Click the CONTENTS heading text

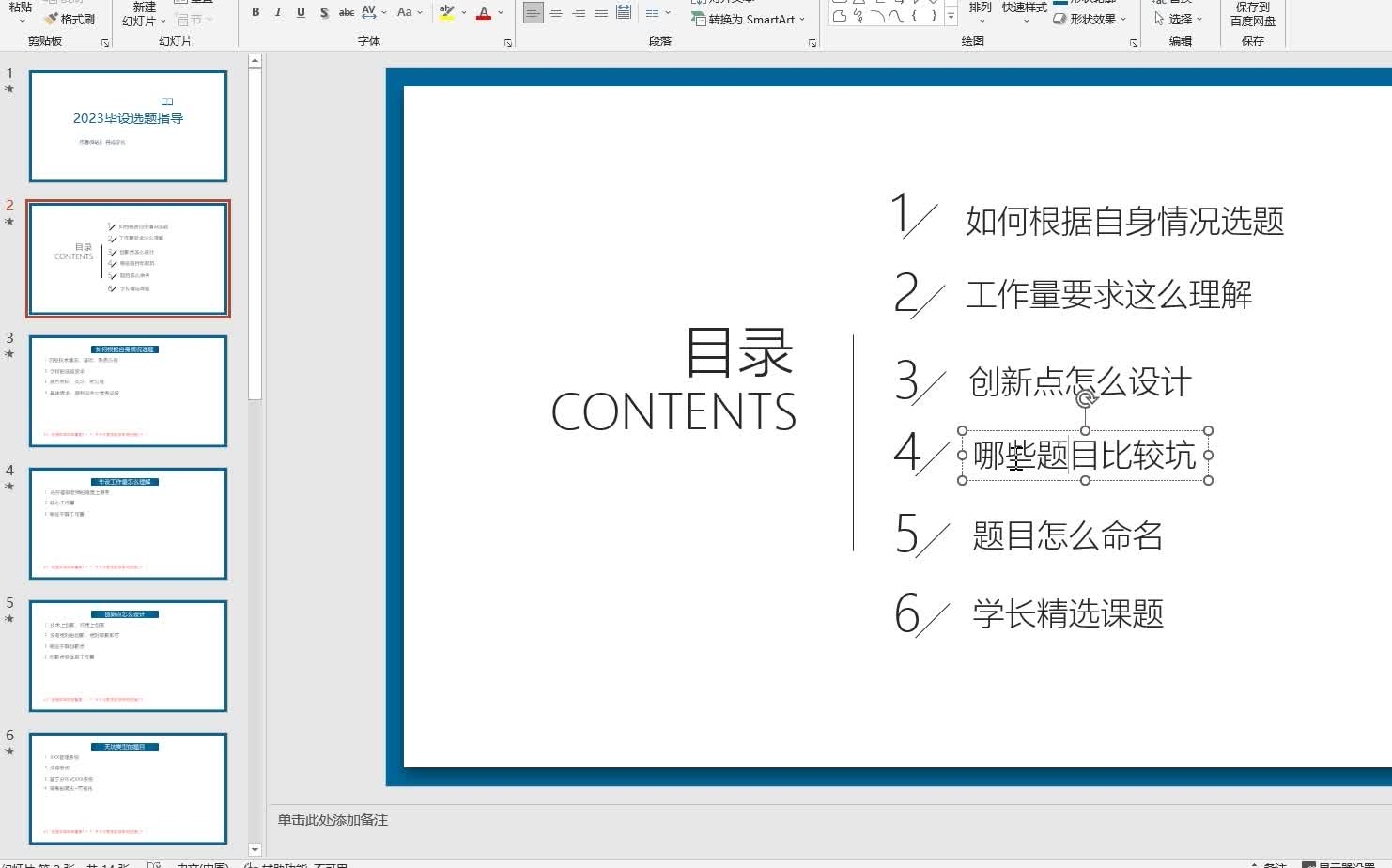pos(673,411)
